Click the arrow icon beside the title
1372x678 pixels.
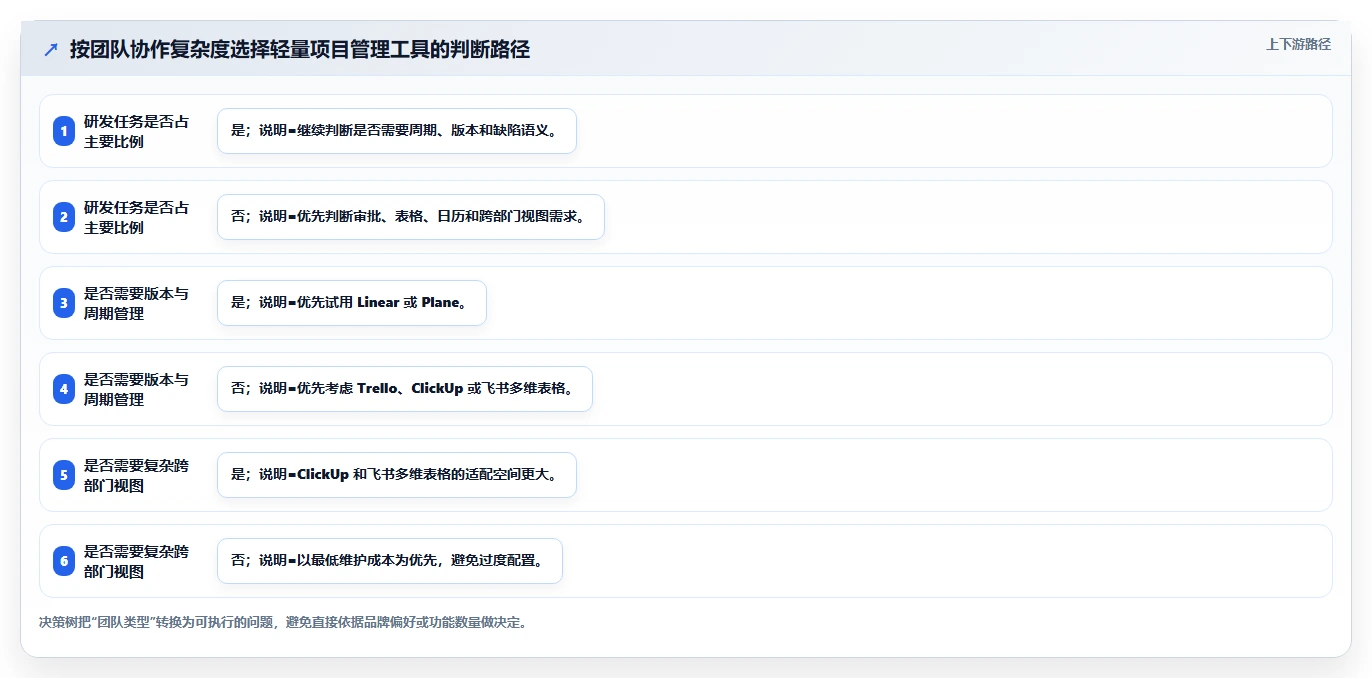[51, 50]
